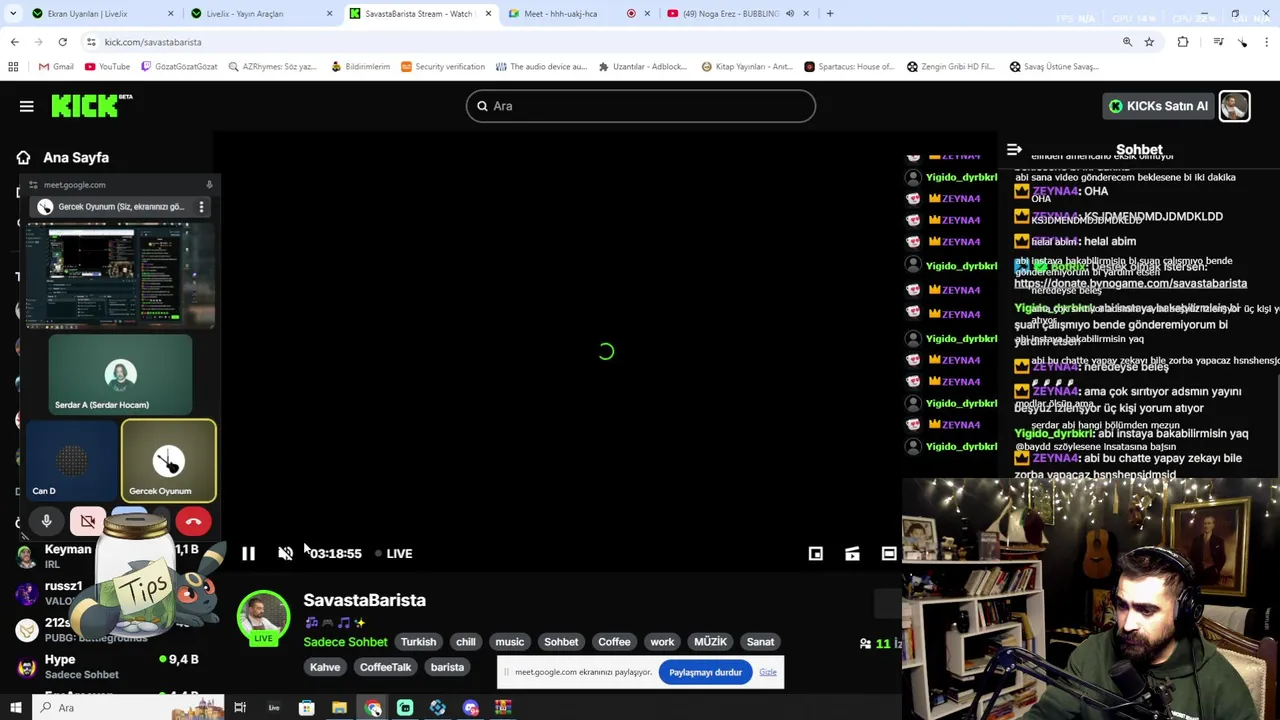Select the MÜZİK tag
The width and height of the screenshot is (1280, 720).
click(710, 642)
